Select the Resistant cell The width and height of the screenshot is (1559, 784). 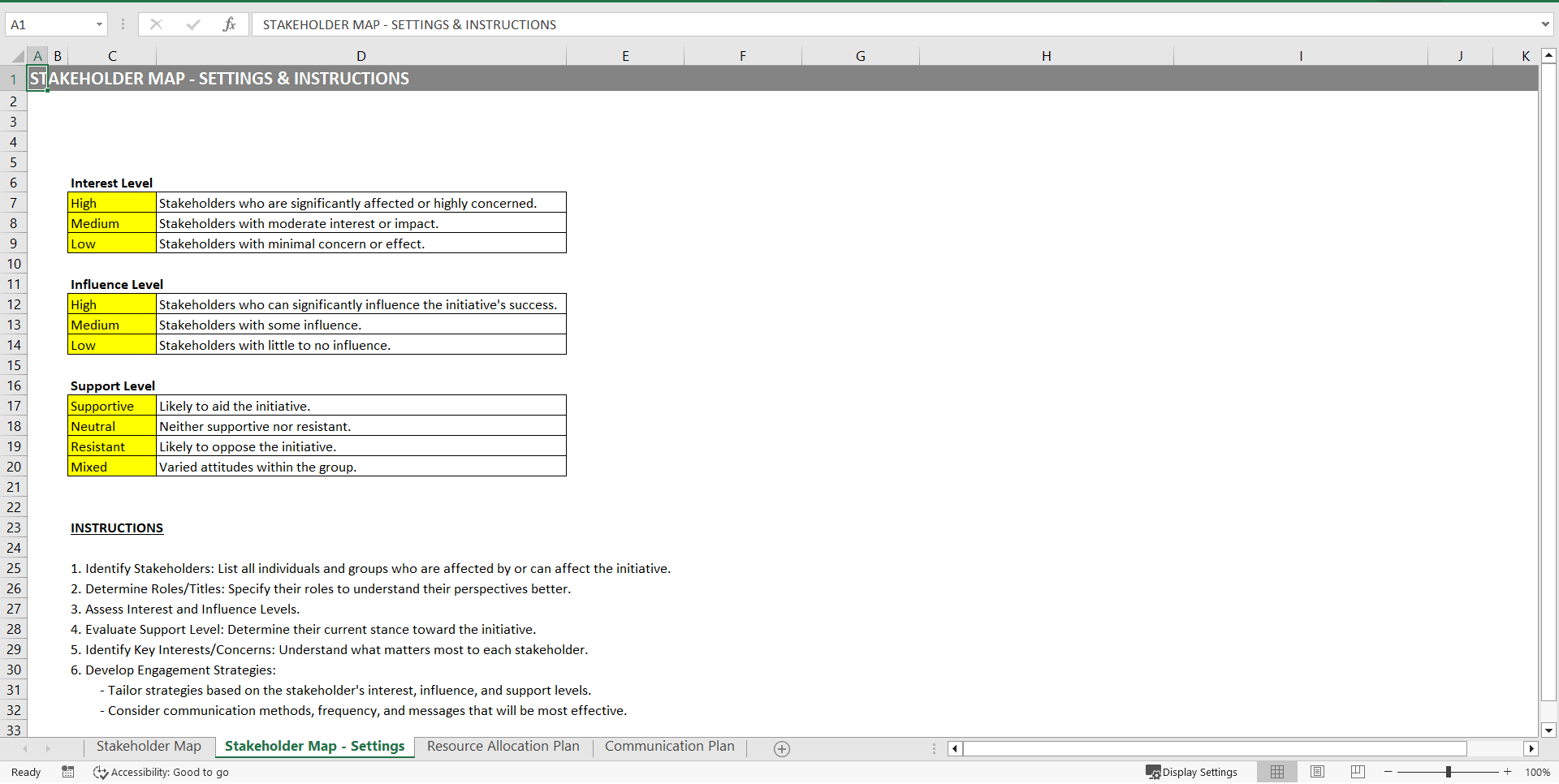click(x=112, y=446)
